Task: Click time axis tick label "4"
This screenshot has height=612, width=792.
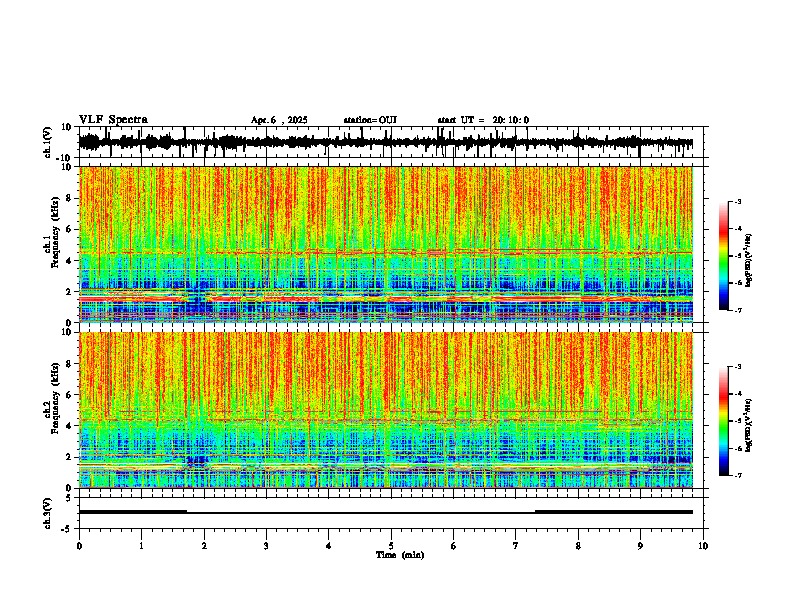Action: point(328,546)
